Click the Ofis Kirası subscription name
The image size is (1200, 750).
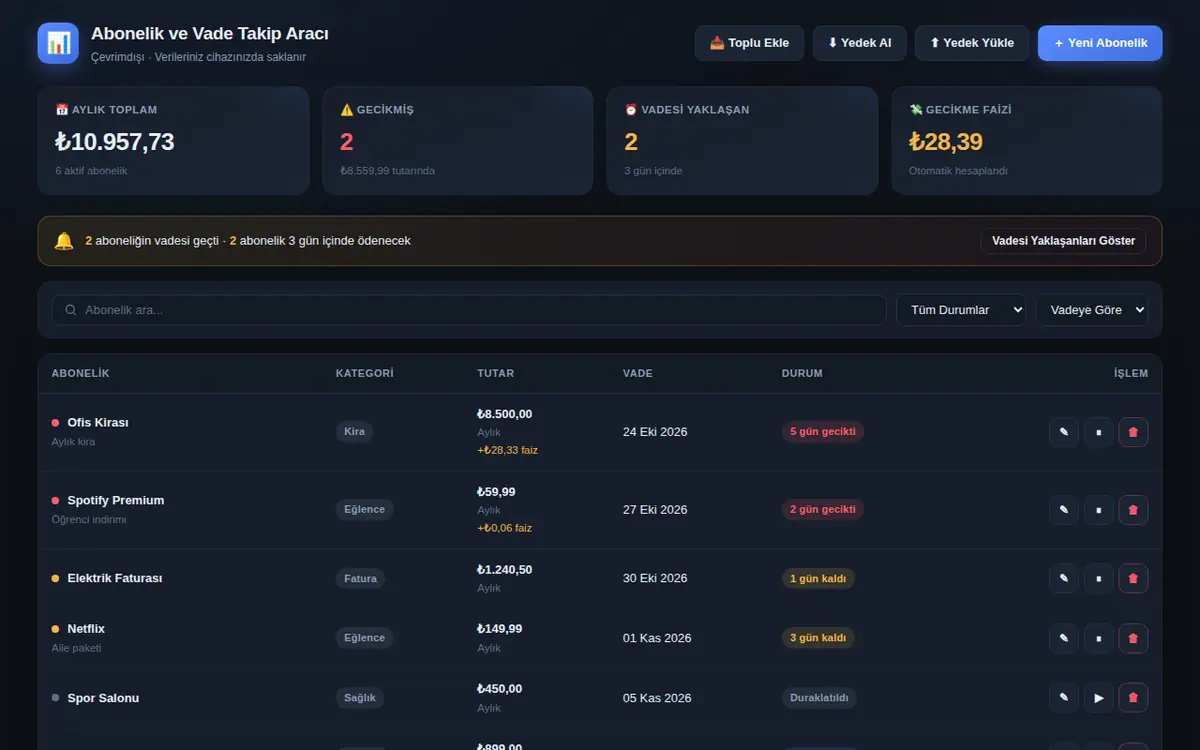click(x=98, y=422)
